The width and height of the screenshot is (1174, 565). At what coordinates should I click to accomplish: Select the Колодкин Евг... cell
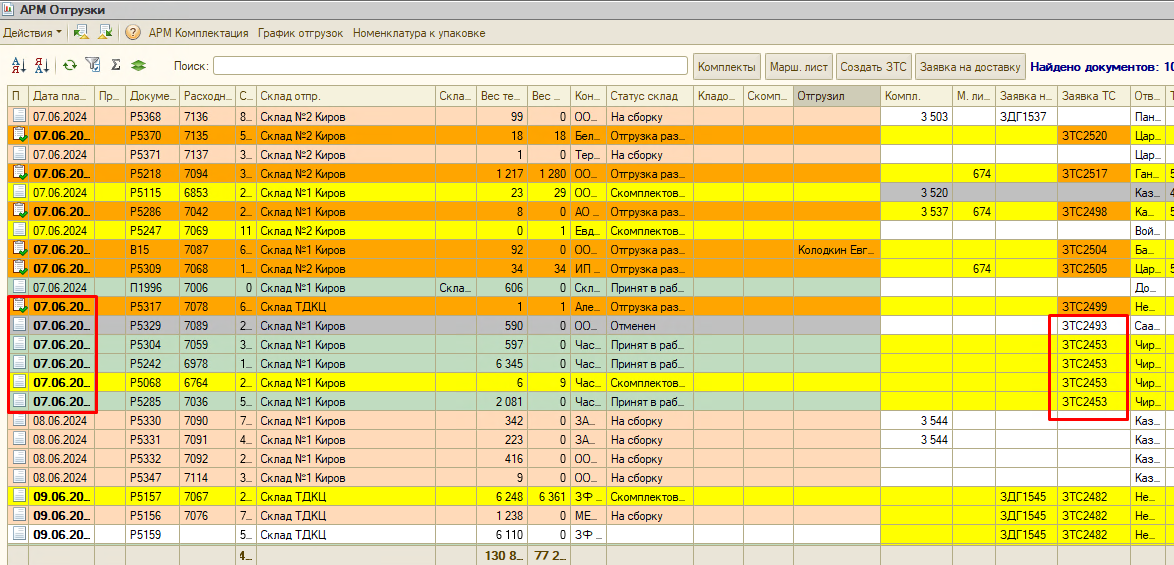click(x=837, y=249)
